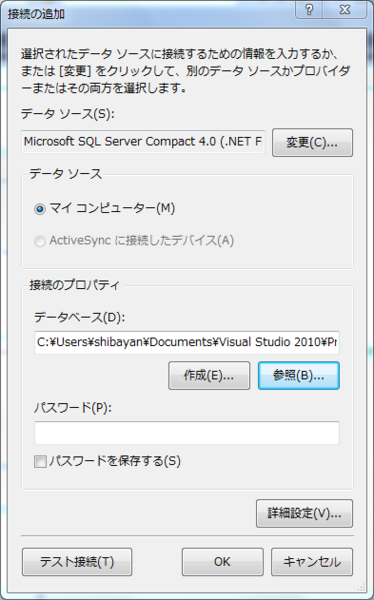
Task: Click the 接続の追加 title bar text
Action: 36,14
